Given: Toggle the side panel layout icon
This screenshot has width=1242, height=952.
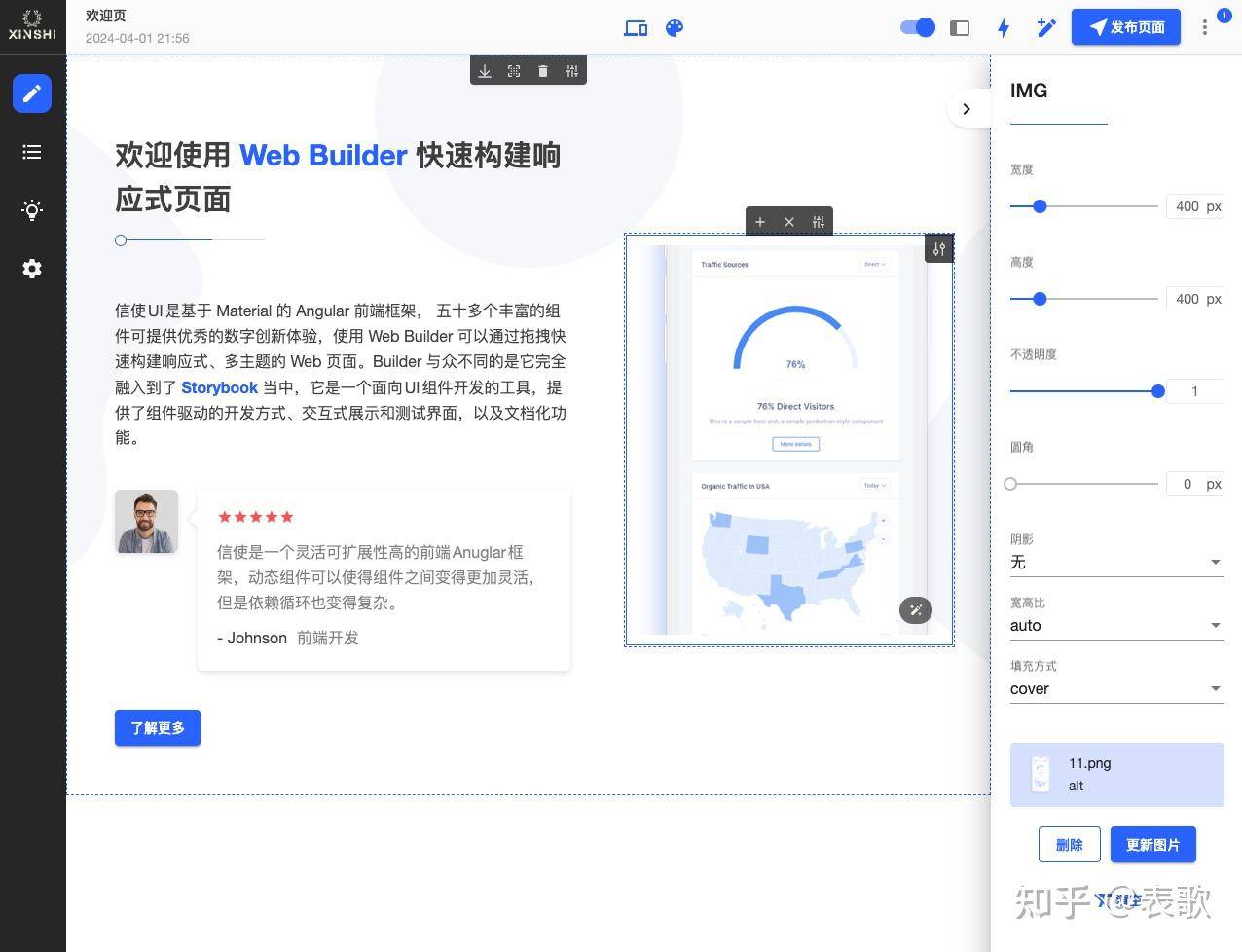Looking at the screenshot, I should click(960, 28).
